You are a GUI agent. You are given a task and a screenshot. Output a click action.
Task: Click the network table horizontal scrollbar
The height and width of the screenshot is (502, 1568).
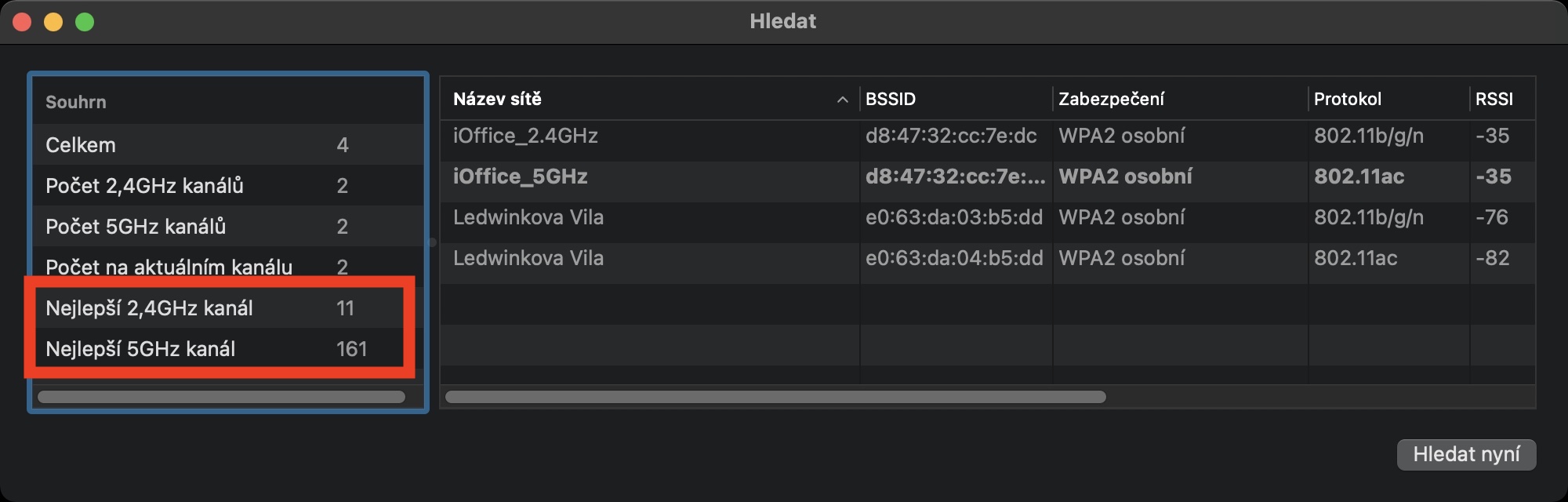[x=775, y=397]
